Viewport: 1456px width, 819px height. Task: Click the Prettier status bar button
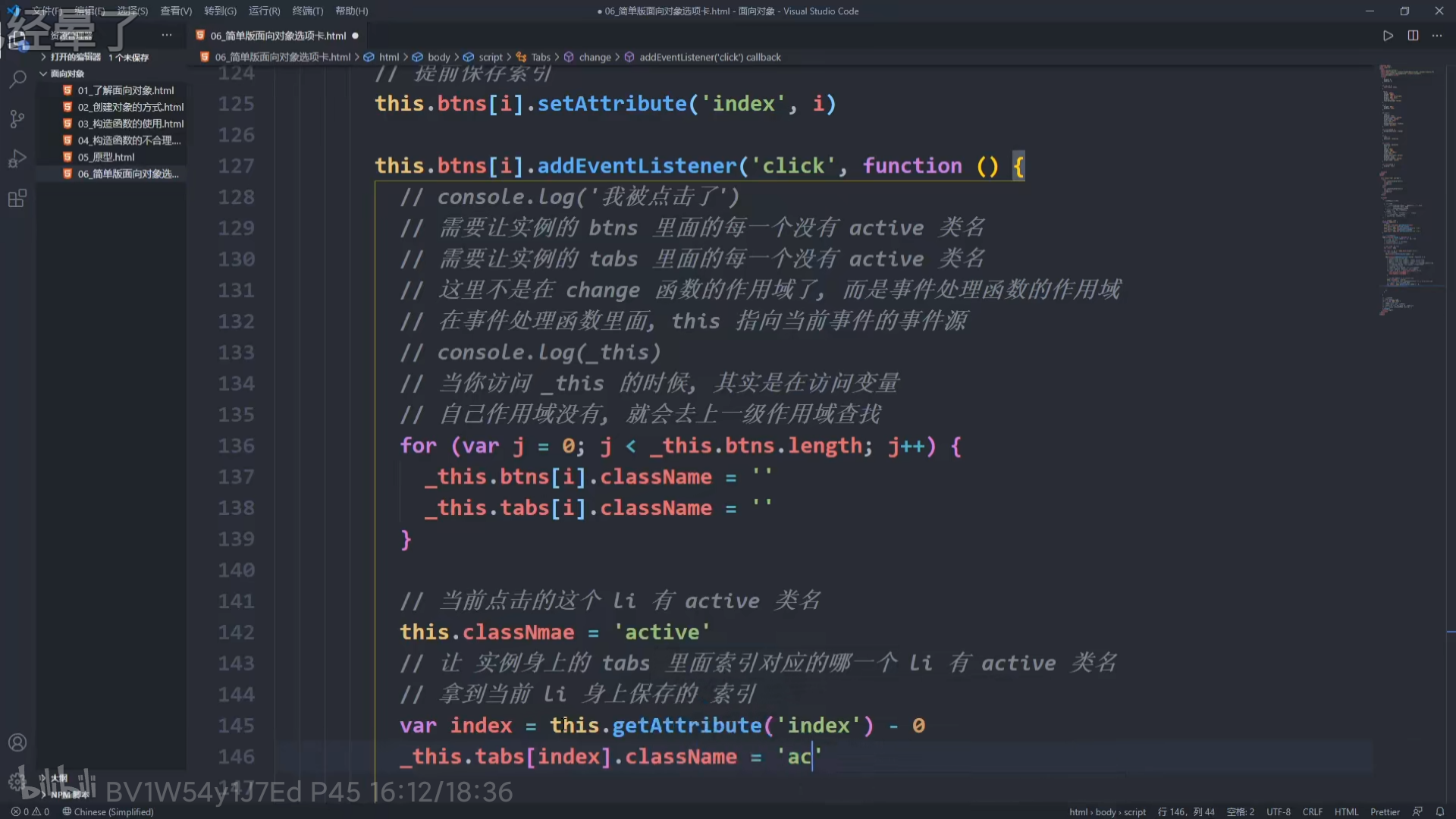[1385, 811]
